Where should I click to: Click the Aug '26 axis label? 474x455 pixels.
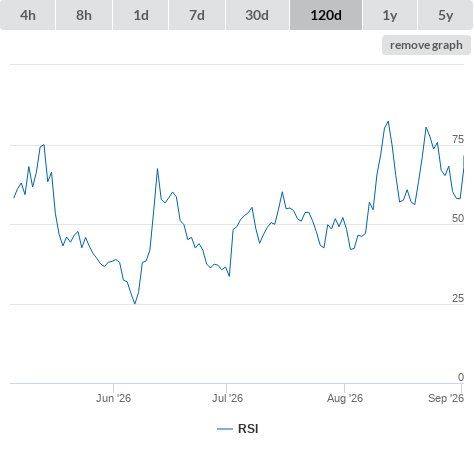[345, 398]
